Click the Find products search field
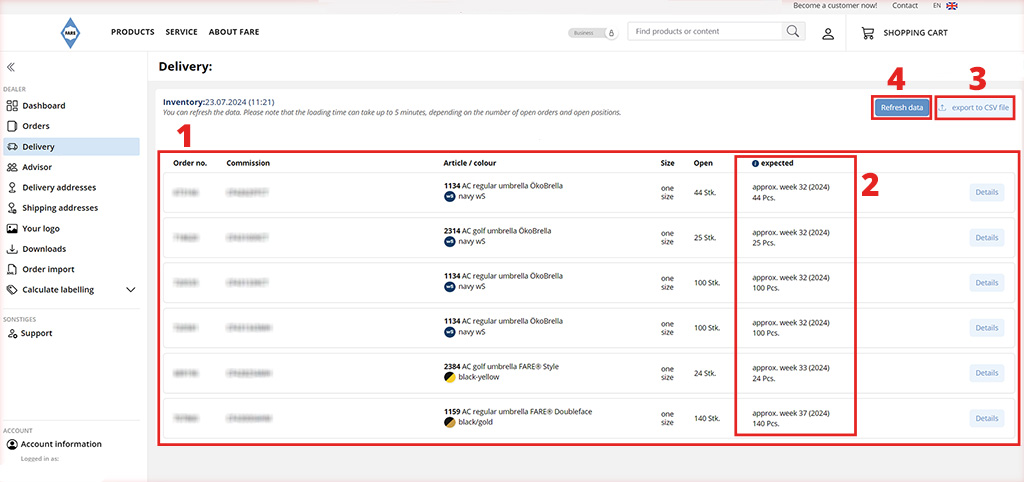The width and height of the screenshot is (1024, 482). (x=705, y=31)
